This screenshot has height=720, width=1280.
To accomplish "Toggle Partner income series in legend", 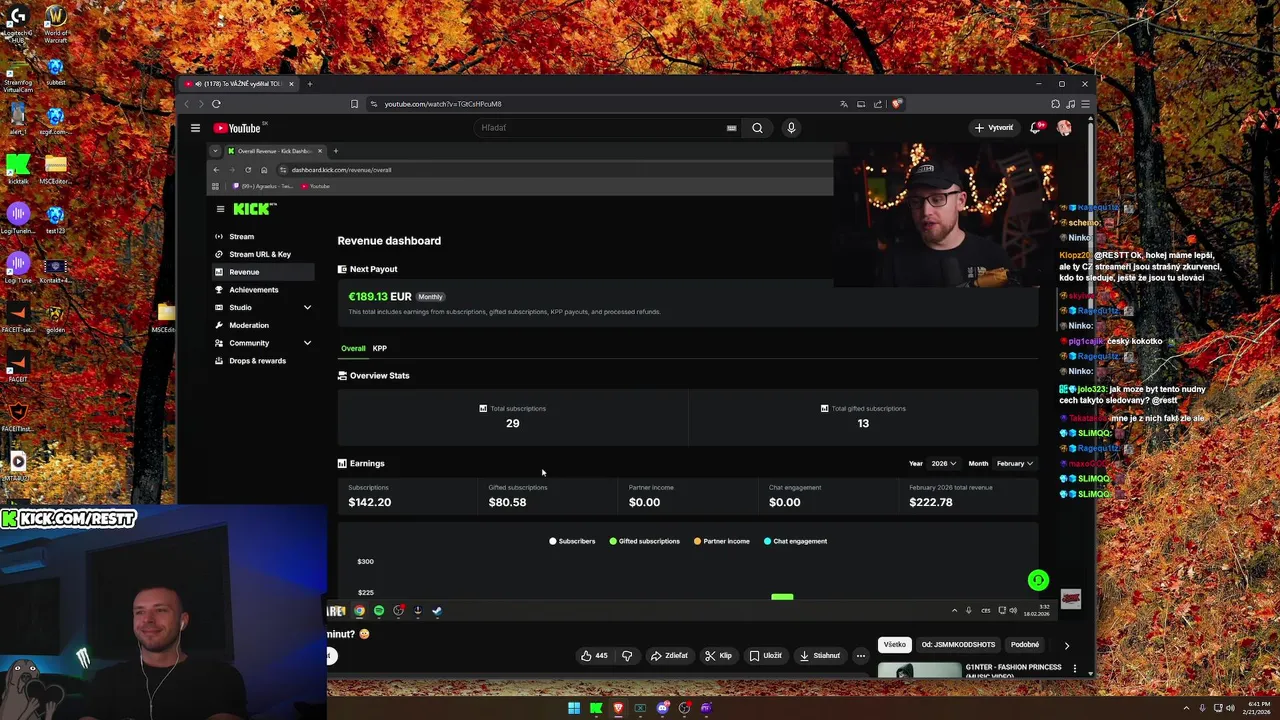I will (x=722, y=541).
